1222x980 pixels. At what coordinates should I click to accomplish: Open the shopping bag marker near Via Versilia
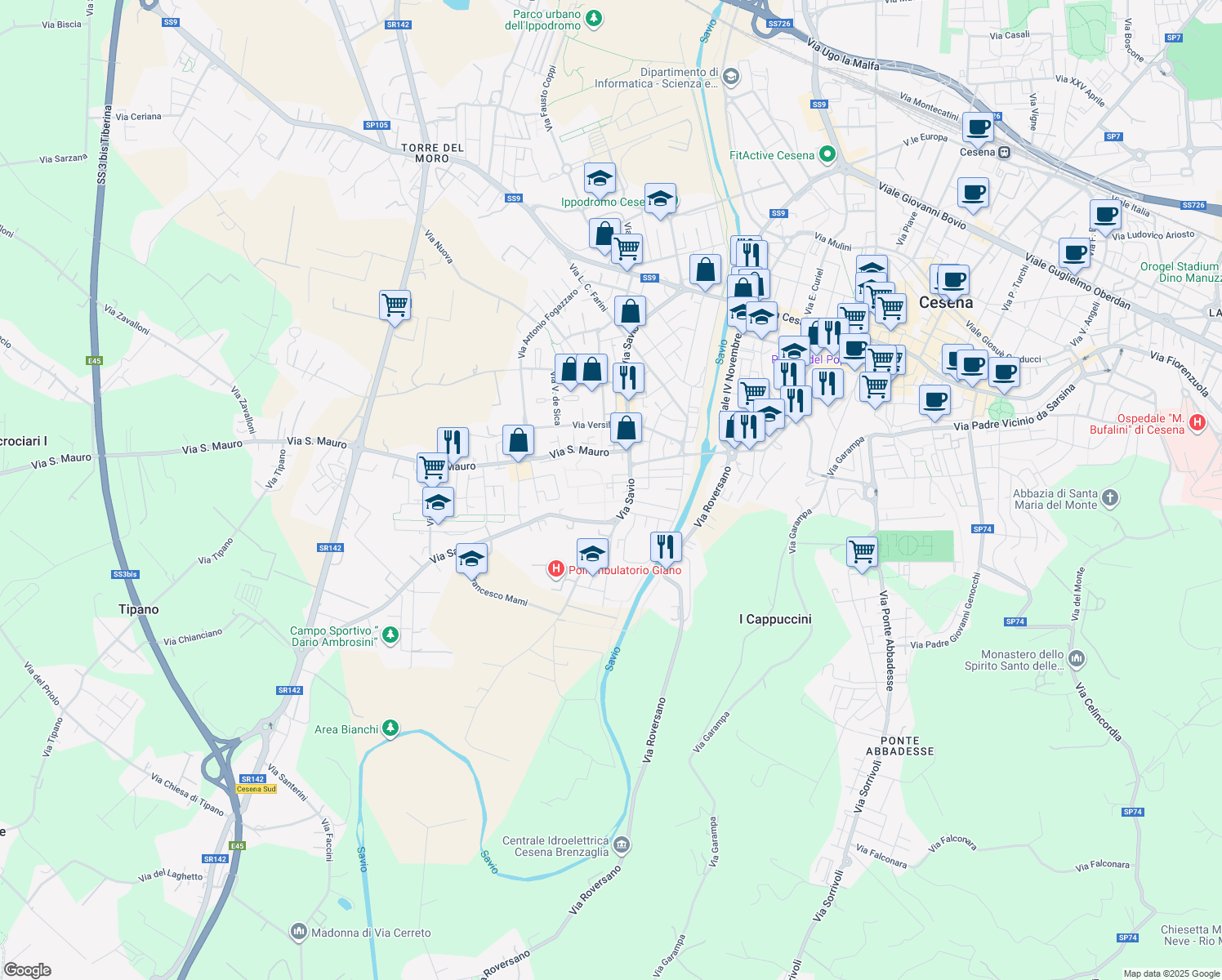pyautogui.click(x=626, y=429)
